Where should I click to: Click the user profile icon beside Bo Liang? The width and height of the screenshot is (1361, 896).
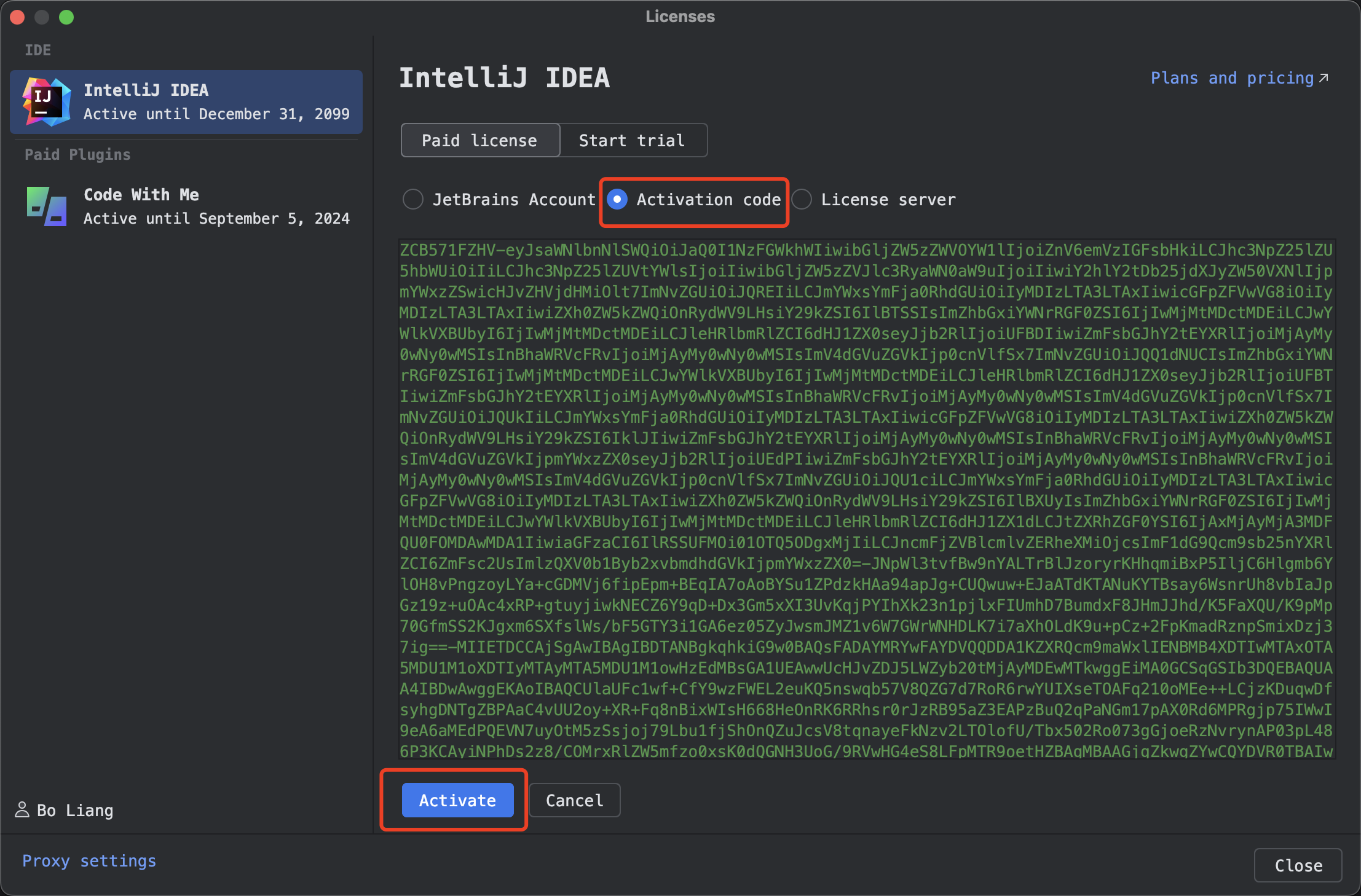[x=22, y=810]
